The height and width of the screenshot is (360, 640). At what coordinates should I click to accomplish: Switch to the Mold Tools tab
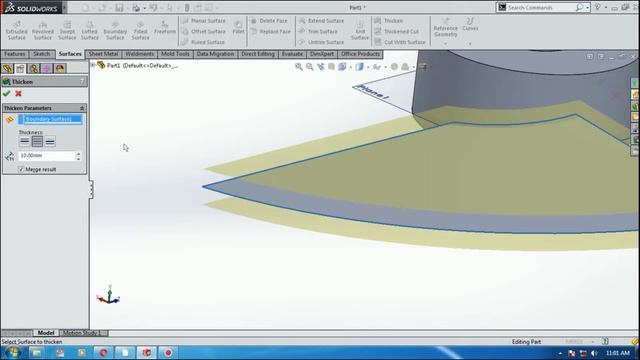pos(176,54)
